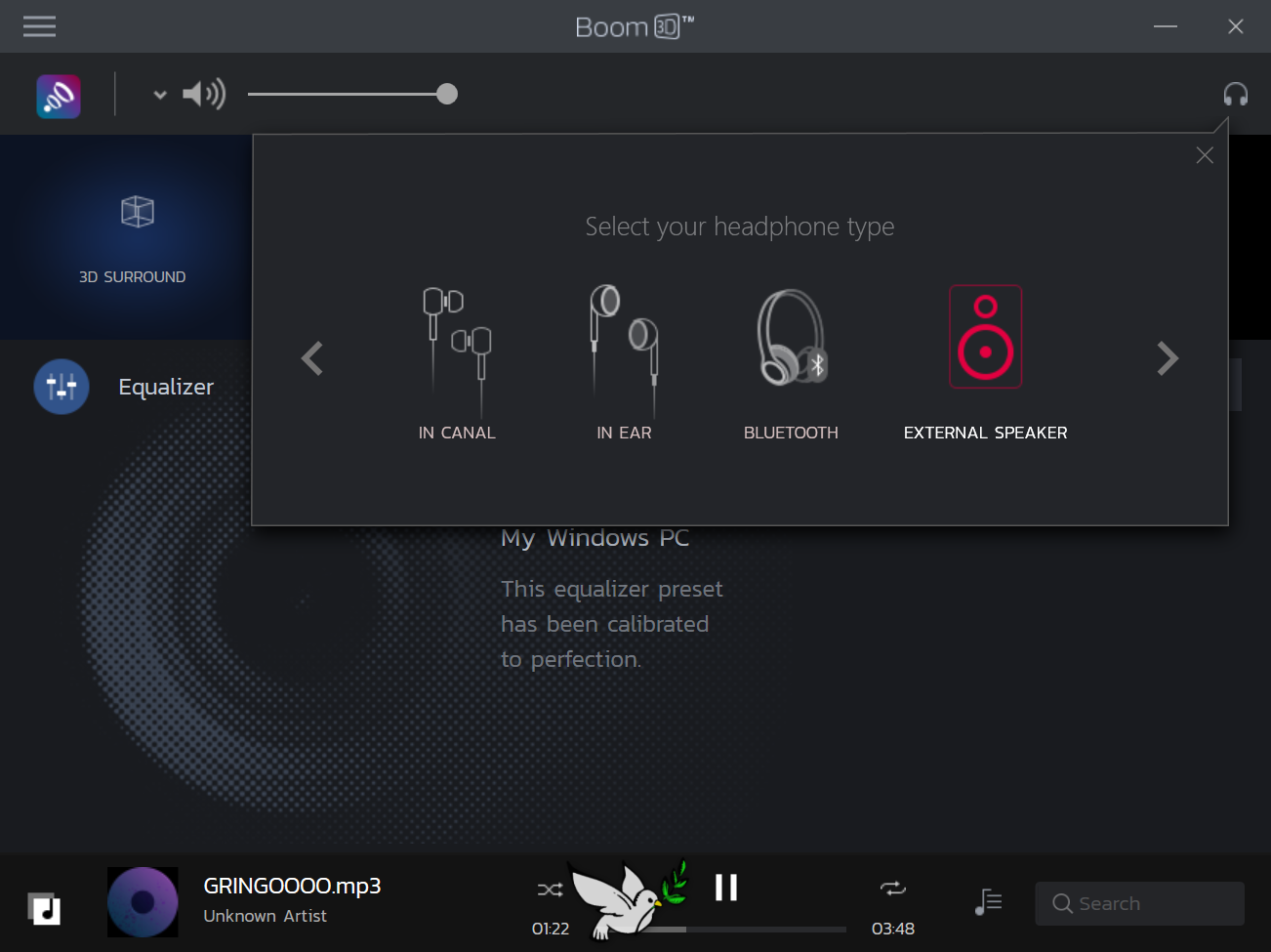Click the Unknown Artist label
This screenshot has height=952, width=1271.
click(x=265, y=916)
